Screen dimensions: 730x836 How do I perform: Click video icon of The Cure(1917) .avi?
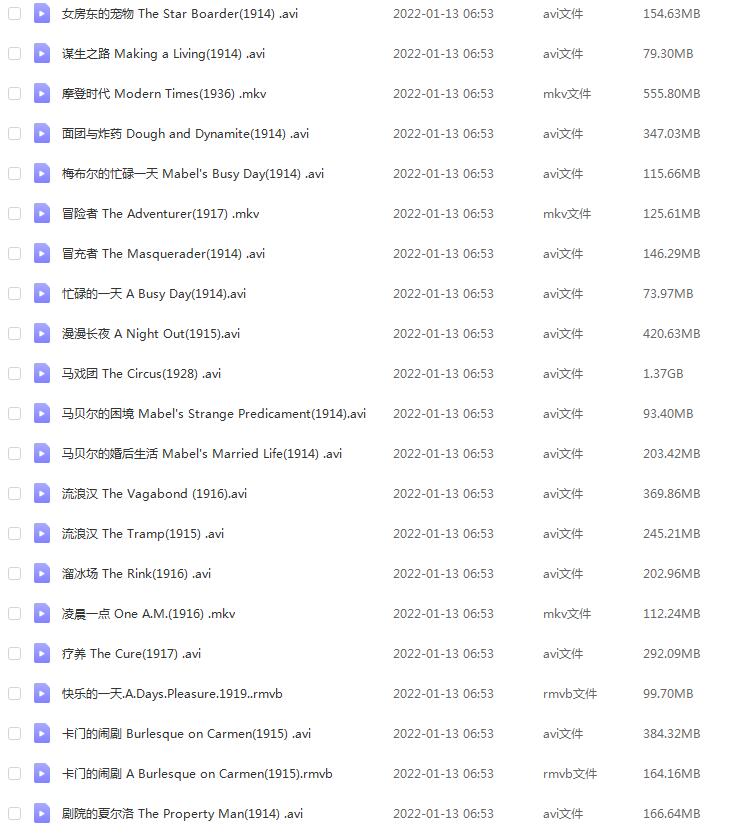tap(42, 654)
